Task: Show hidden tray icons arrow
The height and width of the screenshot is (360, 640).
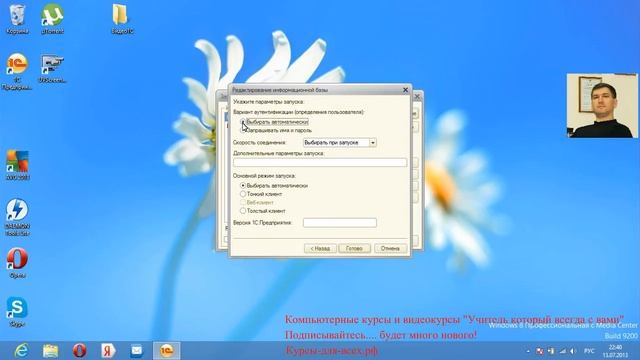Action: tap(528, 351)
